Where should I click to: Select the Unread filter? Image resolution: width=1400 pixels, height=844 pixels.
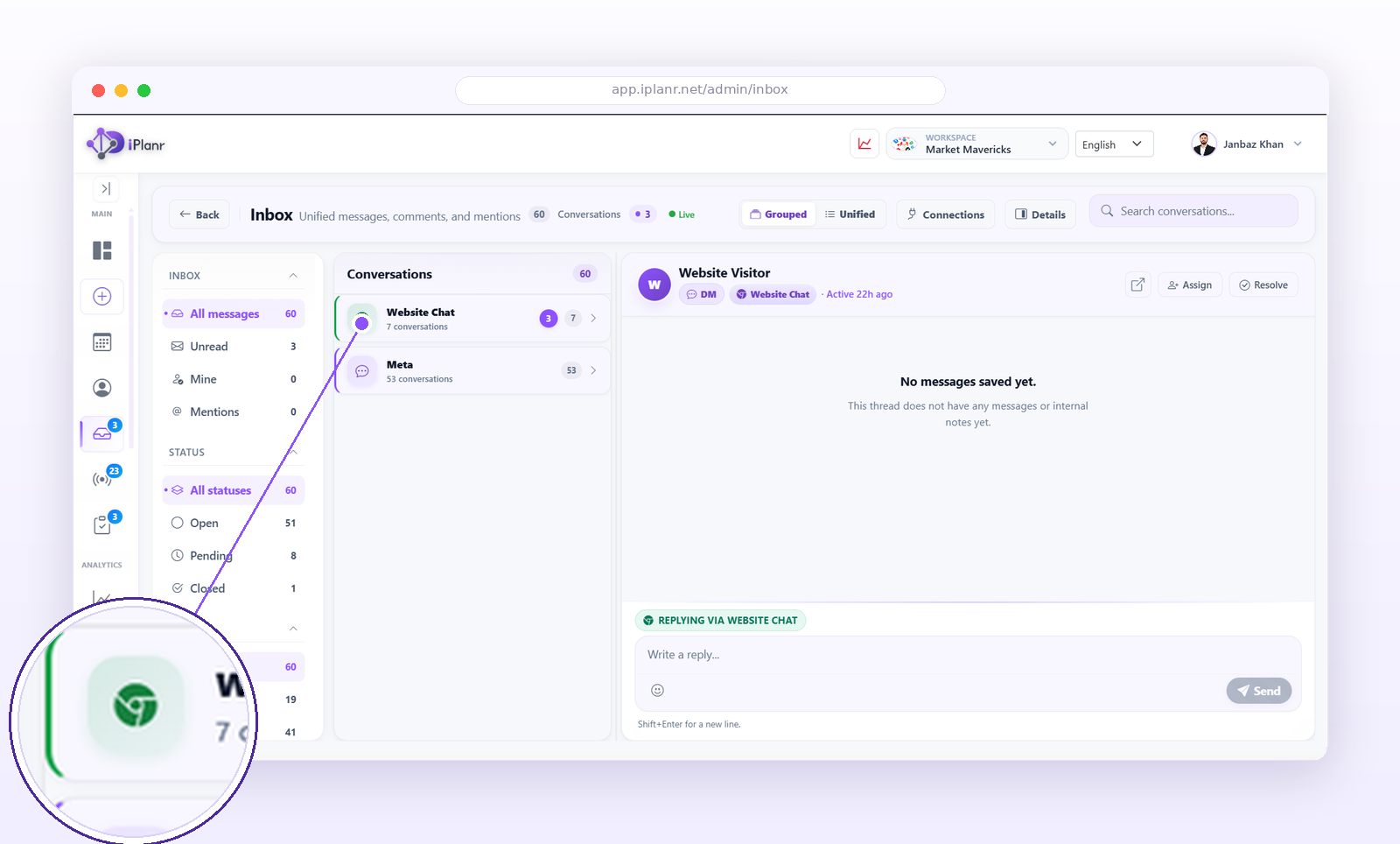coord(234,346)
